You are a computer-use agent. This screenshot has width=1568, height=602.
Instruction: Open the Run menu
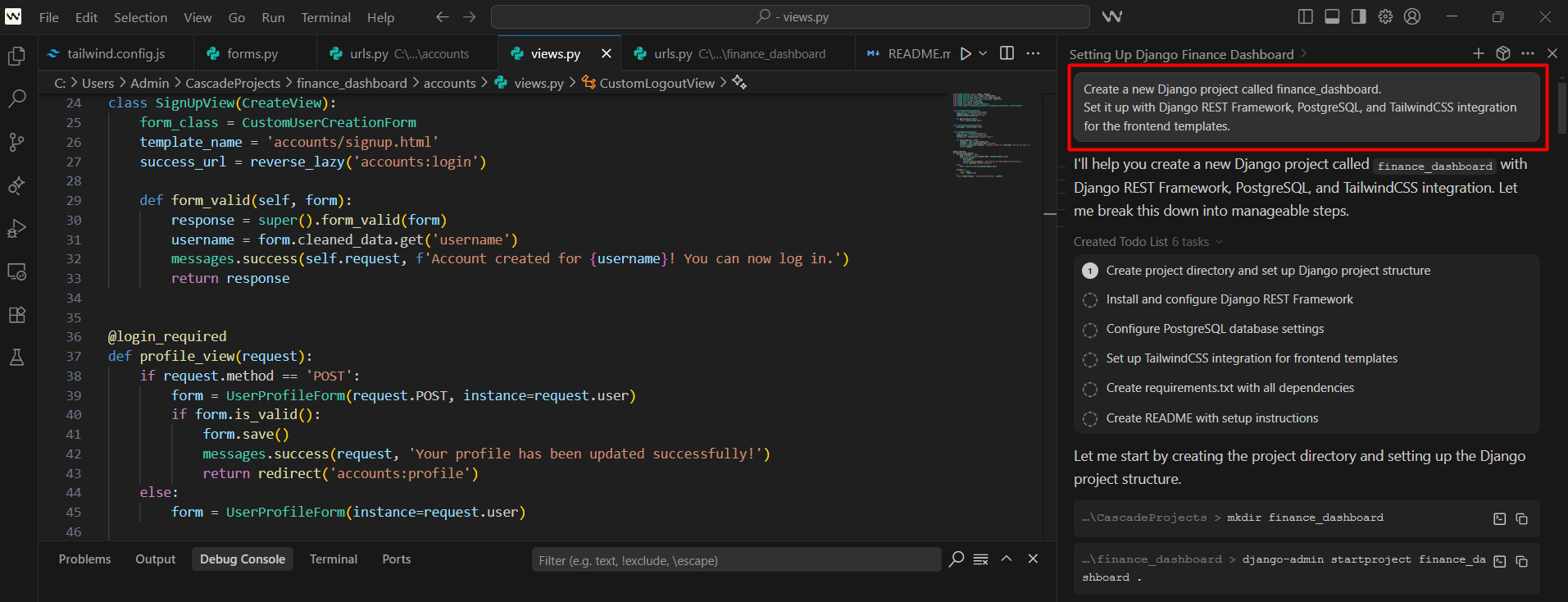[273, 17]
